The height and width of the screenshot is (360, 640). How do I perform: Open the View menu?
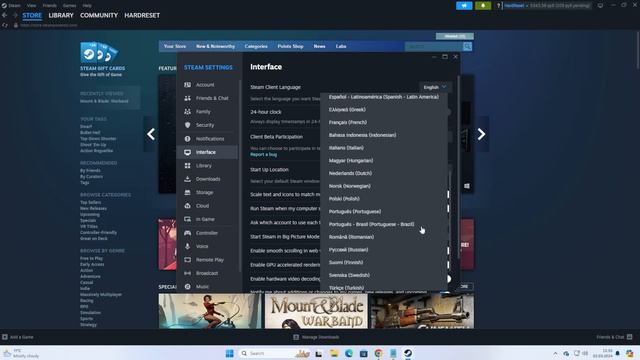tap(31, 6)
